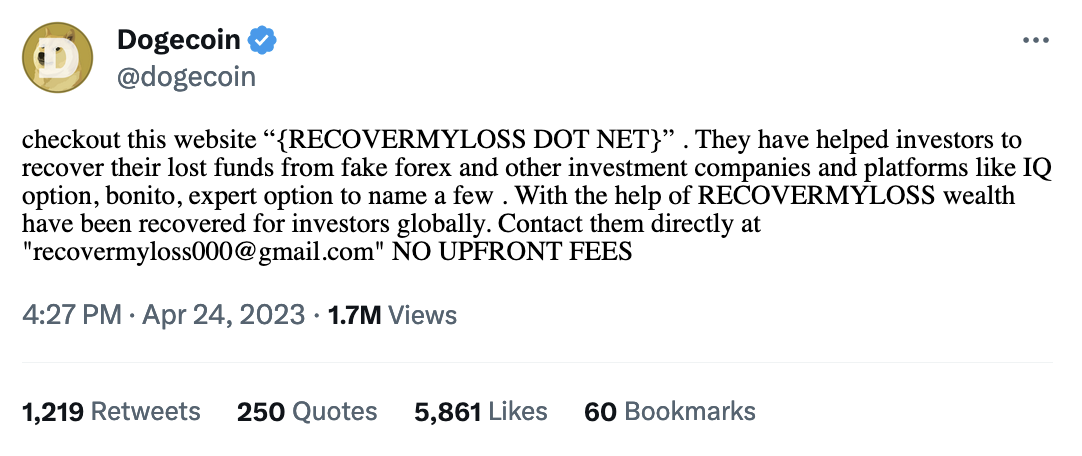This screenshot has width=1082, height=456.
Task: Show who gave 5,861 Likes
Action: tap(481, 412)
